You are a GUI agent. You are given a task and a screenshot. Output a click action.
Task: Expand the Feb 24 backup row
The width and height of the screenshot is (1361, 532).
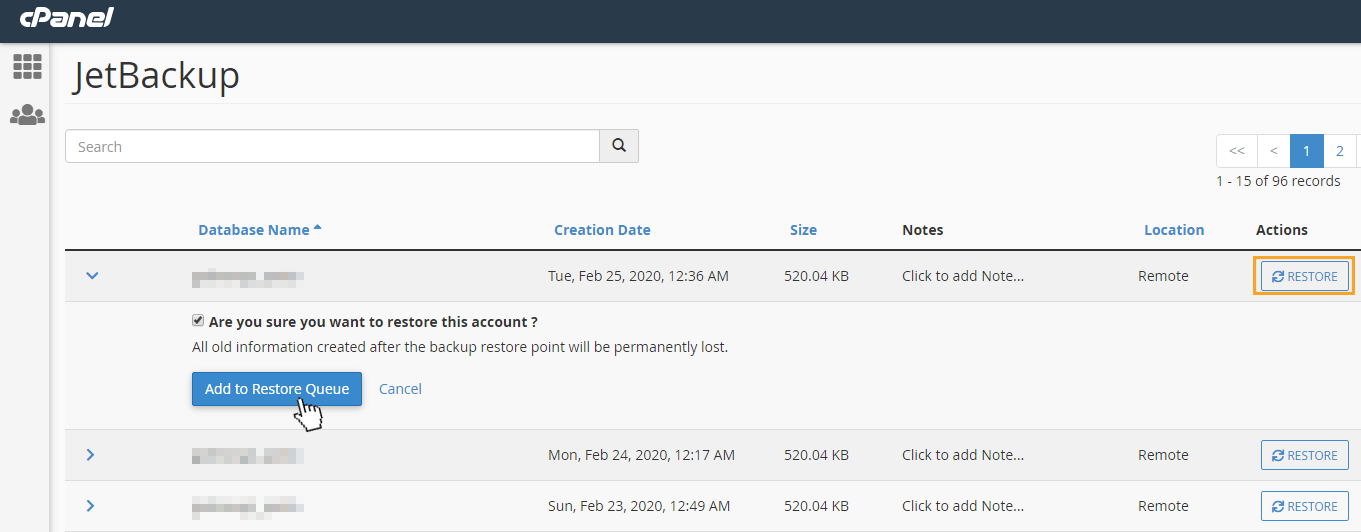pos(91,455)
